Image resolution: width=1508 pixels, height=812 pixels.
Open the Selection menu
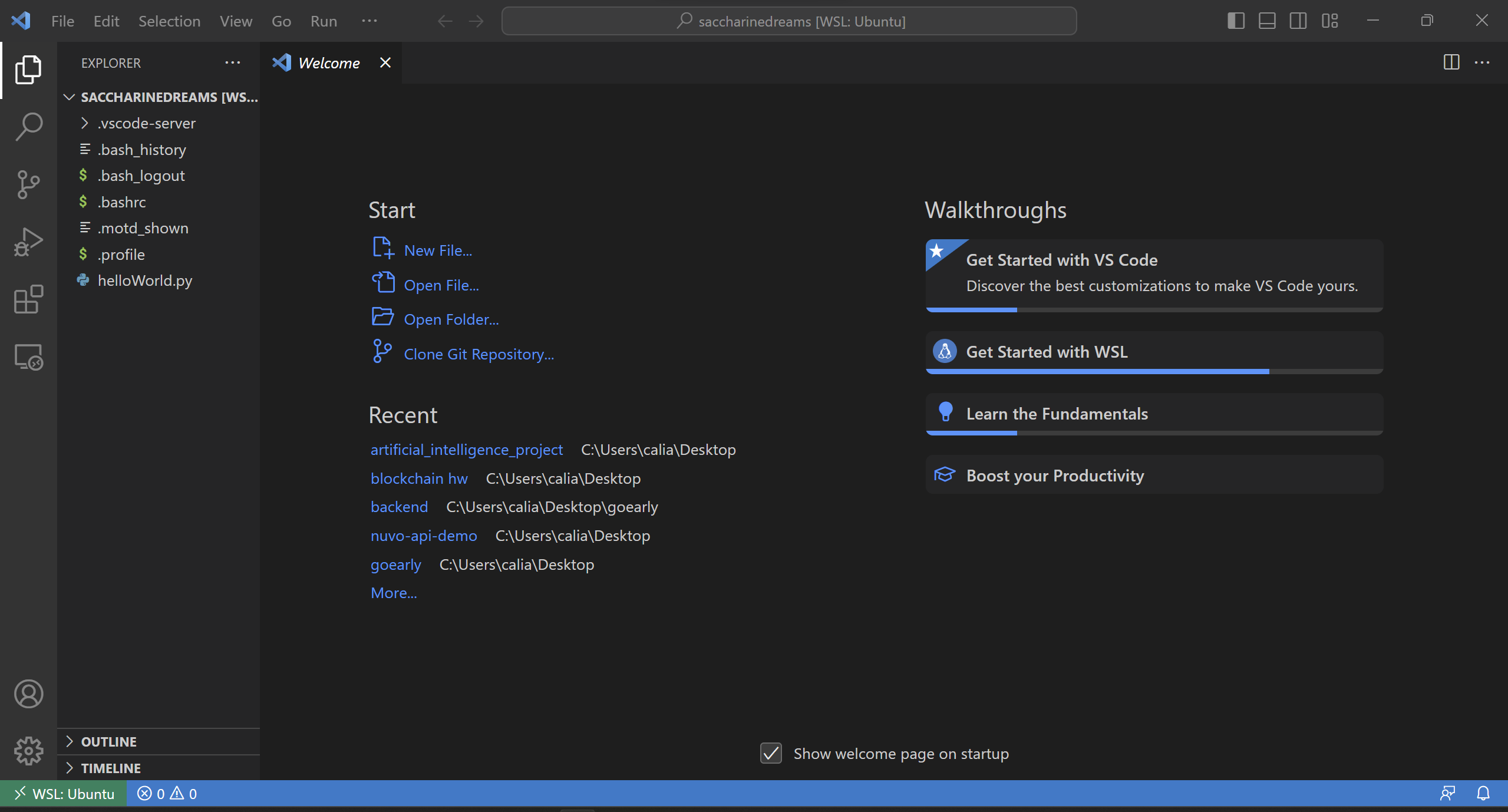pyautogui.click(x=169, y=21)
